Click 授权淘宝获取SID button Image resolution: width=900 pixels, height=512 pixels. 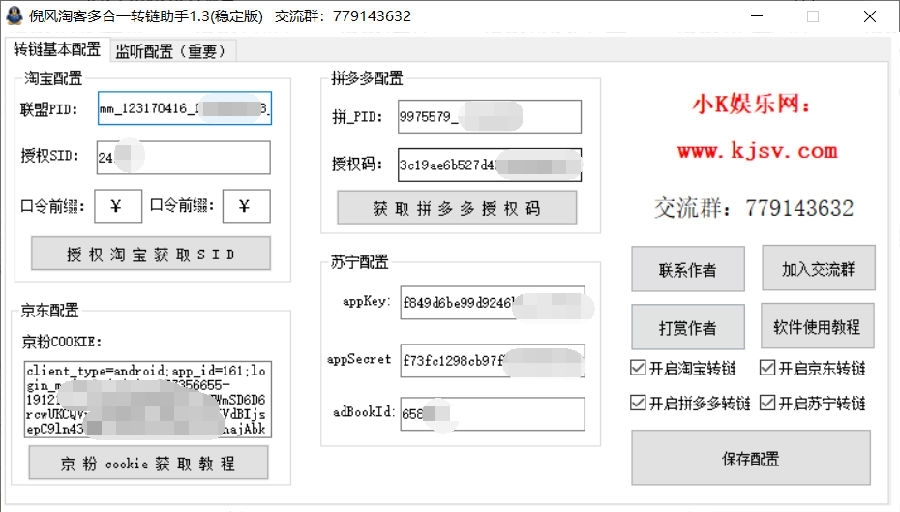151,253
